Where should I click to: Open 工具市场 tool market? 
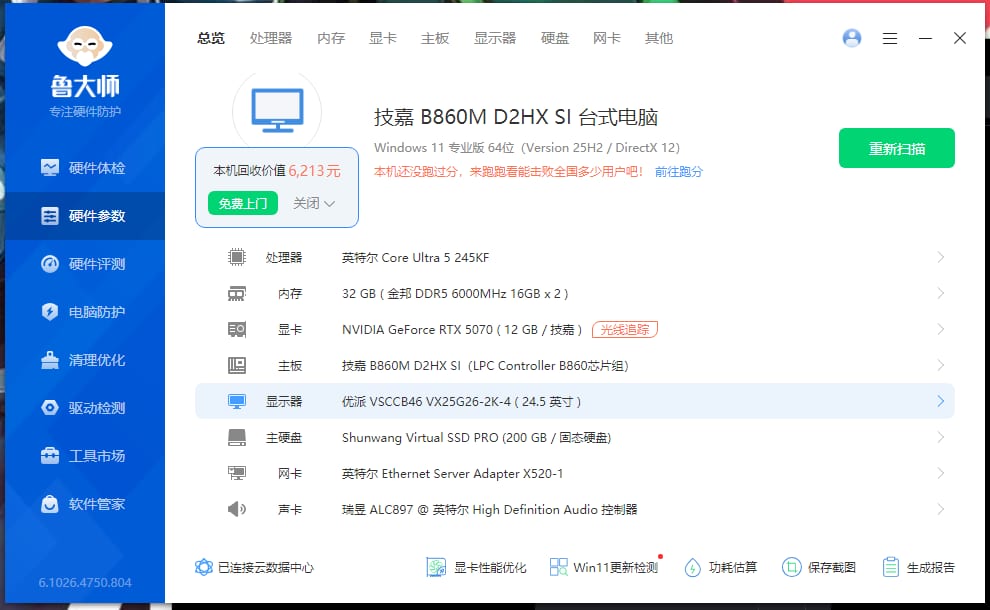point(84,456)
